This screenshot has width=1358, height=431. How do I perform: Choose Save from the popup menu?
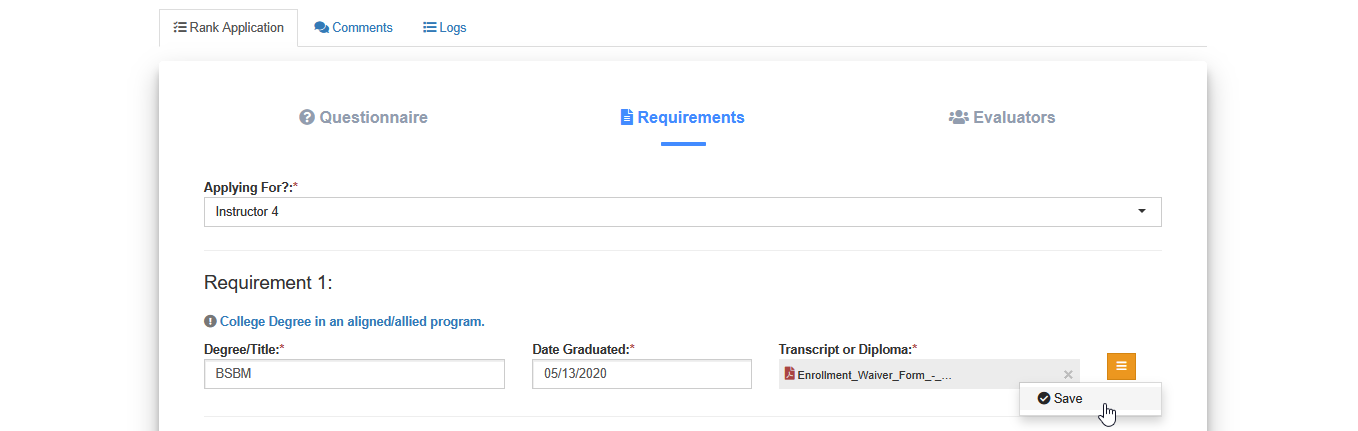click(1090, 398)
